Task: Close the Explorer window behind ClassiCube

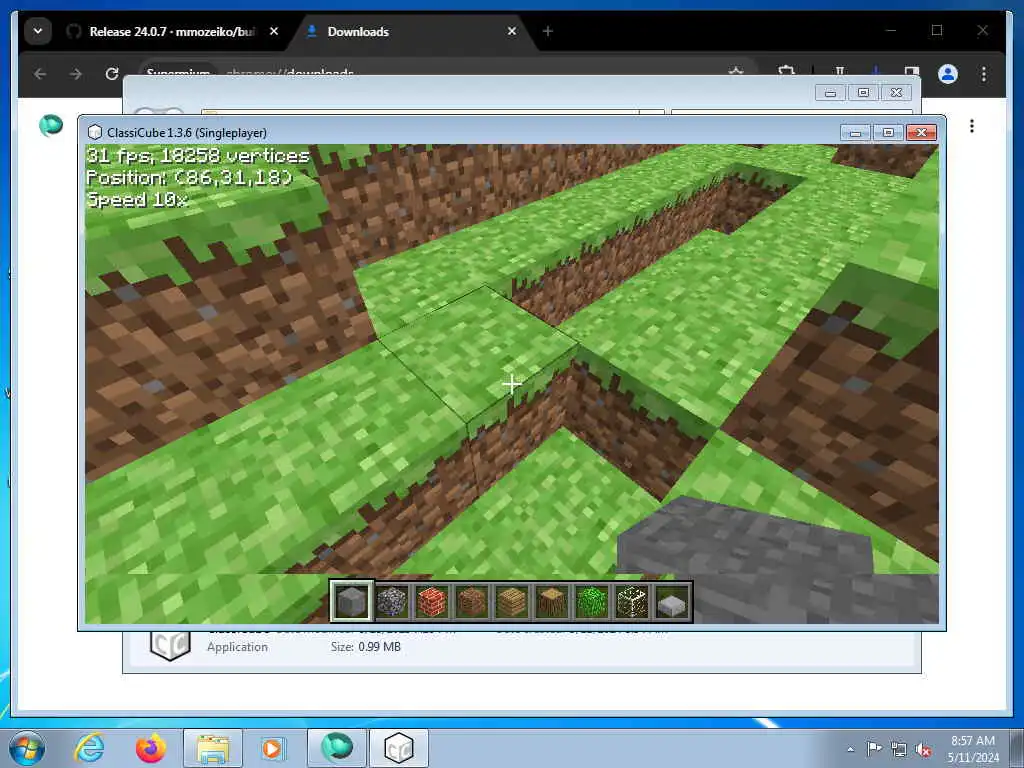Action: click(x=896, y=93)
